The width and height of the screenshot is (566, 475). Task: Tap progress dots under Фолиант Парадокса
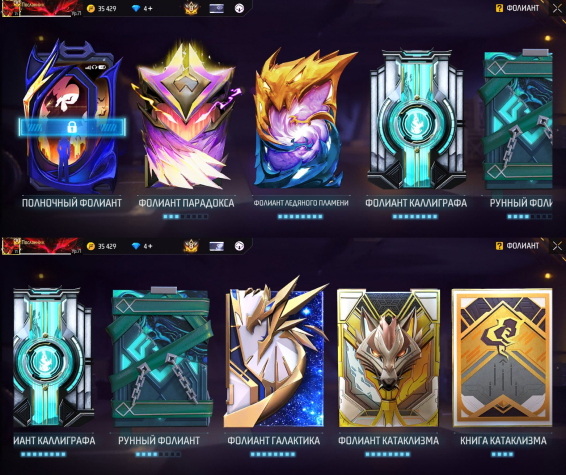coord(186,217)
